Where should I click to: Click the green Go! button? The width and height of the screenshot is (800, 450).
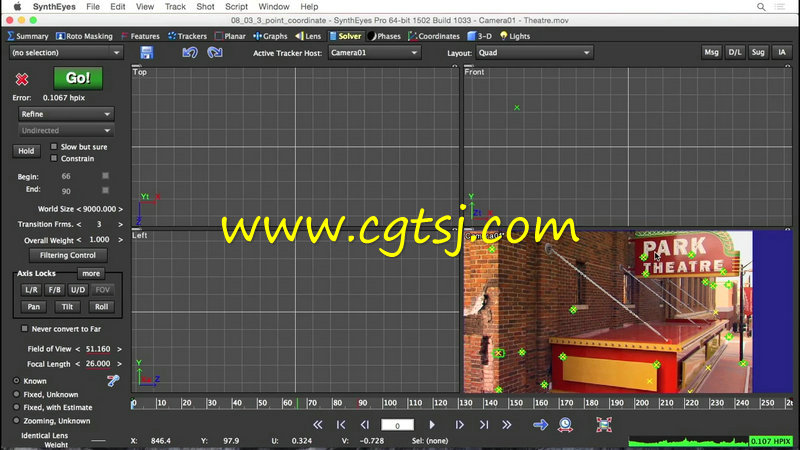78,78
